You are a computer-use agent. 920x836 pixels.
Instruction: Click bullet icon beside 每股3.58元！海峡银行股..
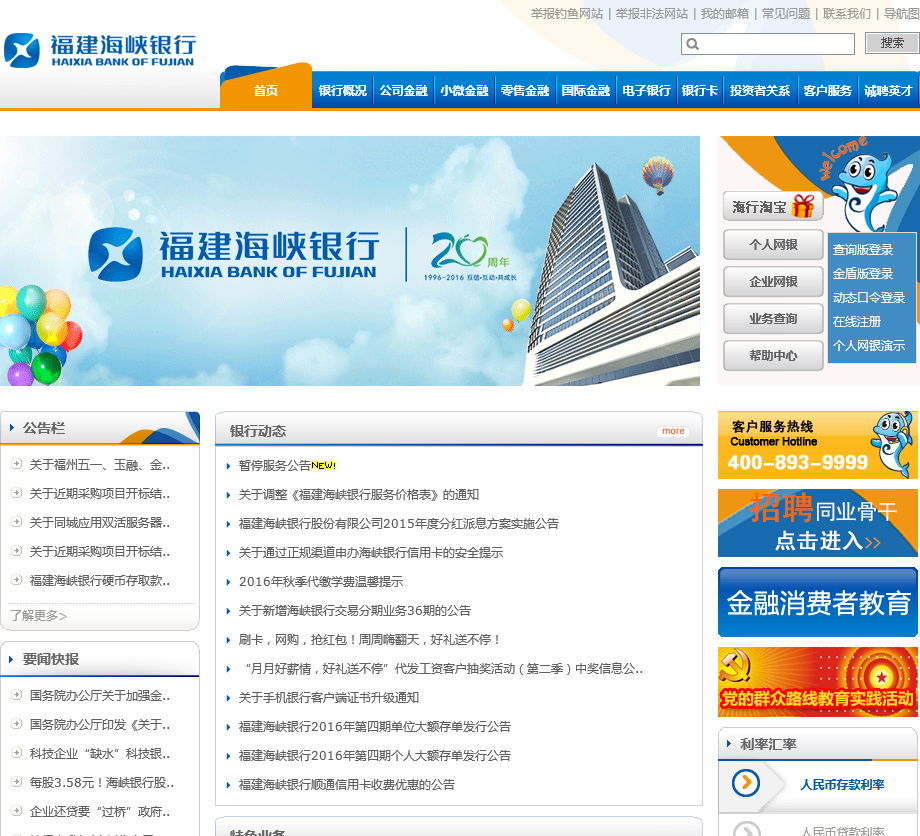point(17,781)
